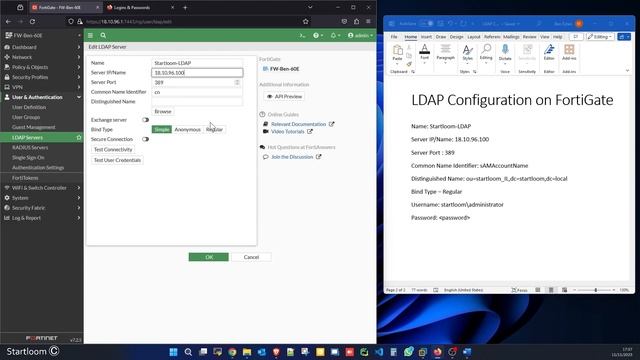Click the API Preview button

(284, 96)
